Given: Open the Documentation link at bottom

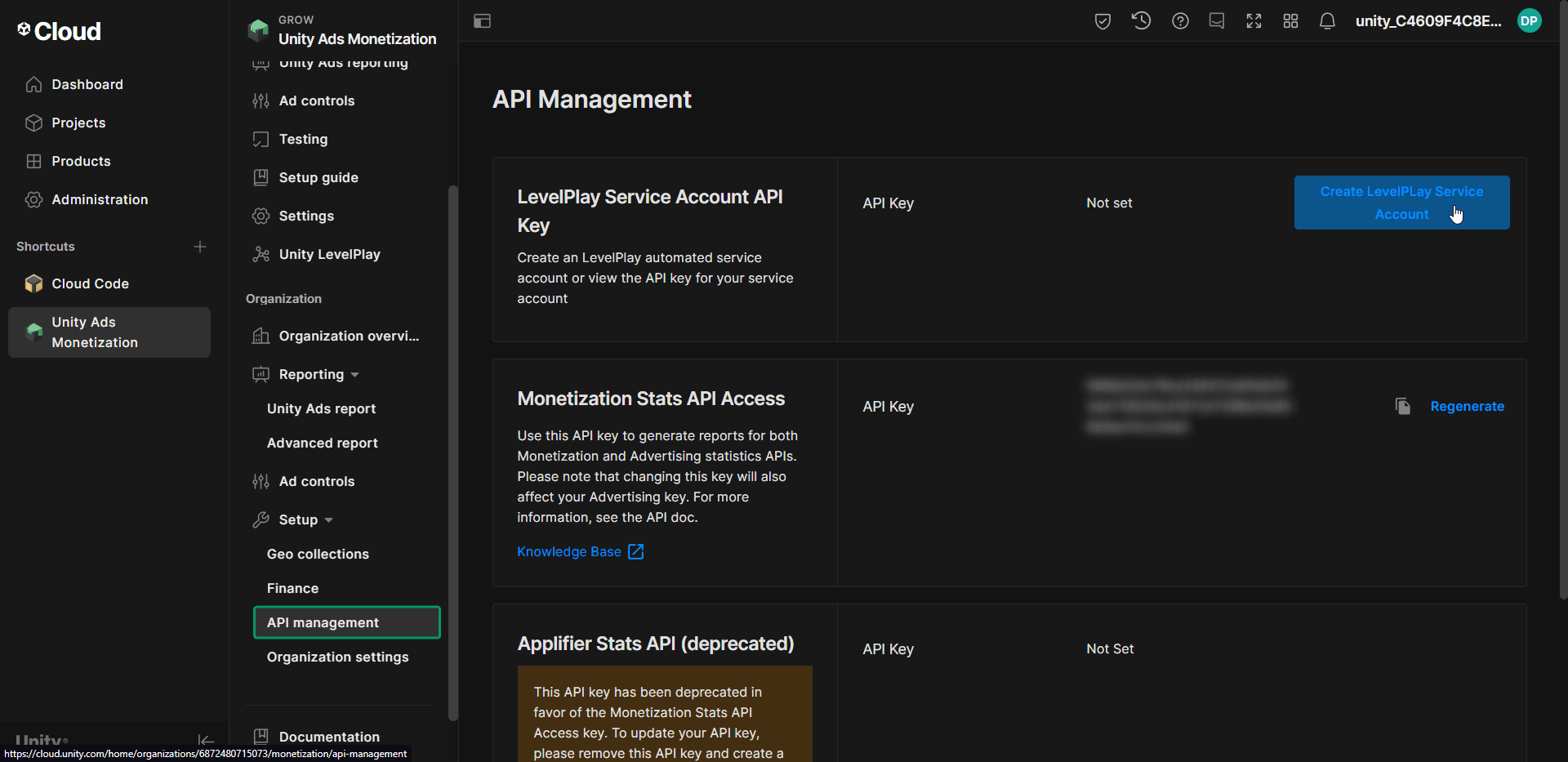Looking at the screenshot, I should click(328, 737).
